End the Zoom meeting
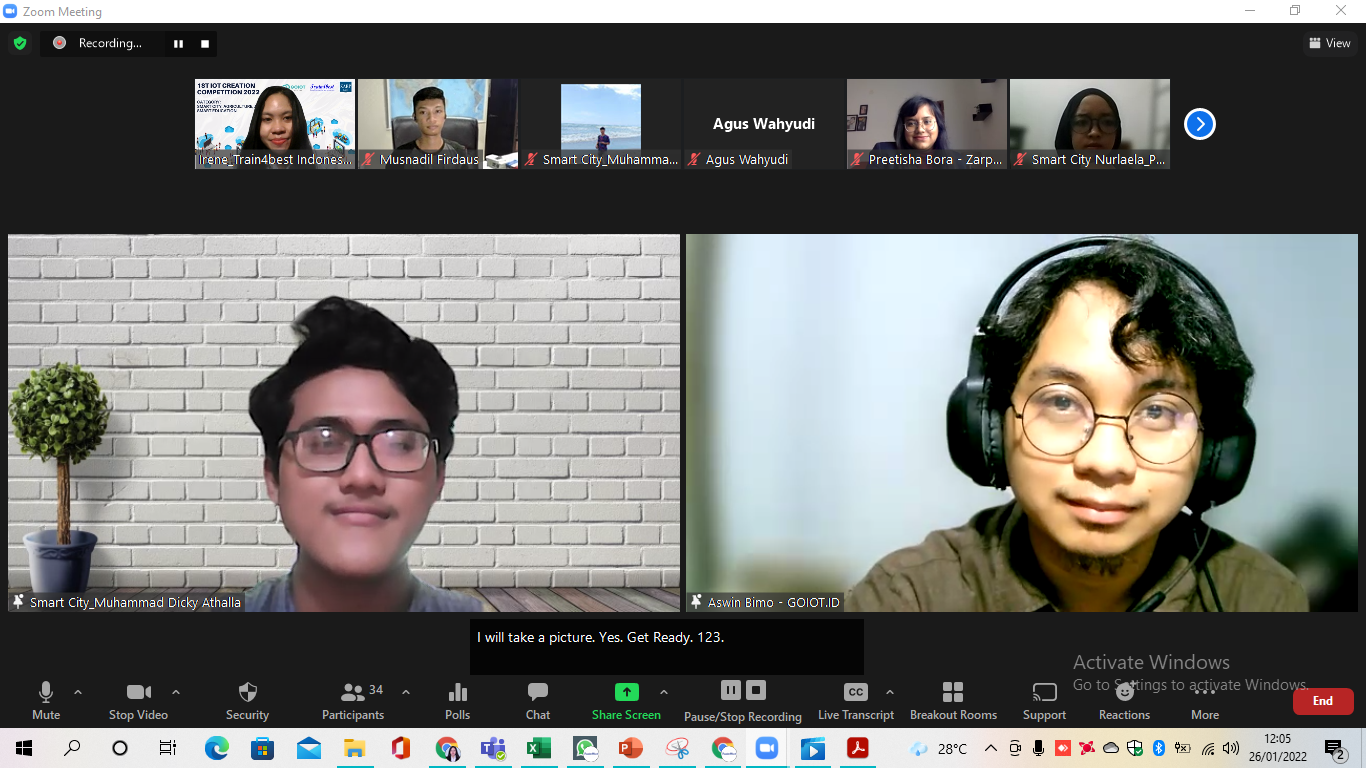 [x=1323, y=701]
